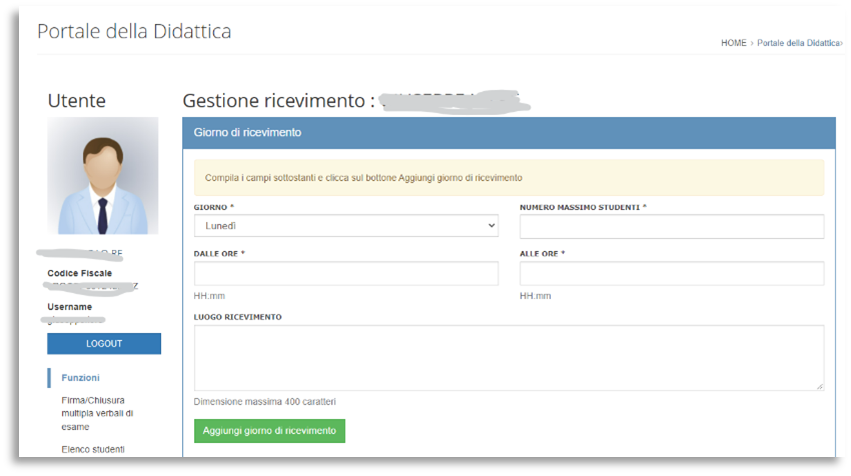Click the yellow instruction notice banner
This screenshot has width=851, height=476.
tap(509, 178)
